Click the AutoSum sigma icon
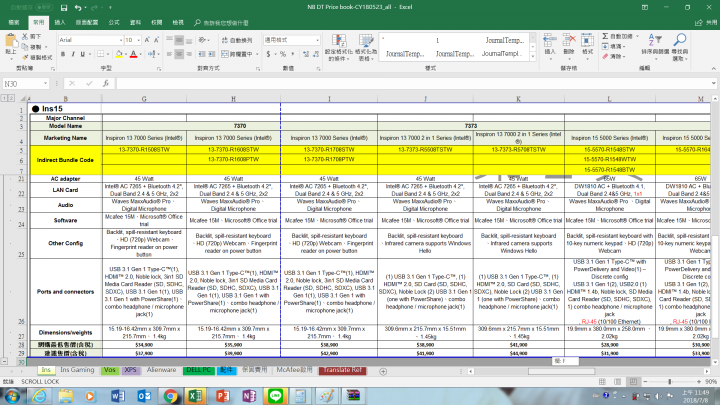 click(605, 36)
